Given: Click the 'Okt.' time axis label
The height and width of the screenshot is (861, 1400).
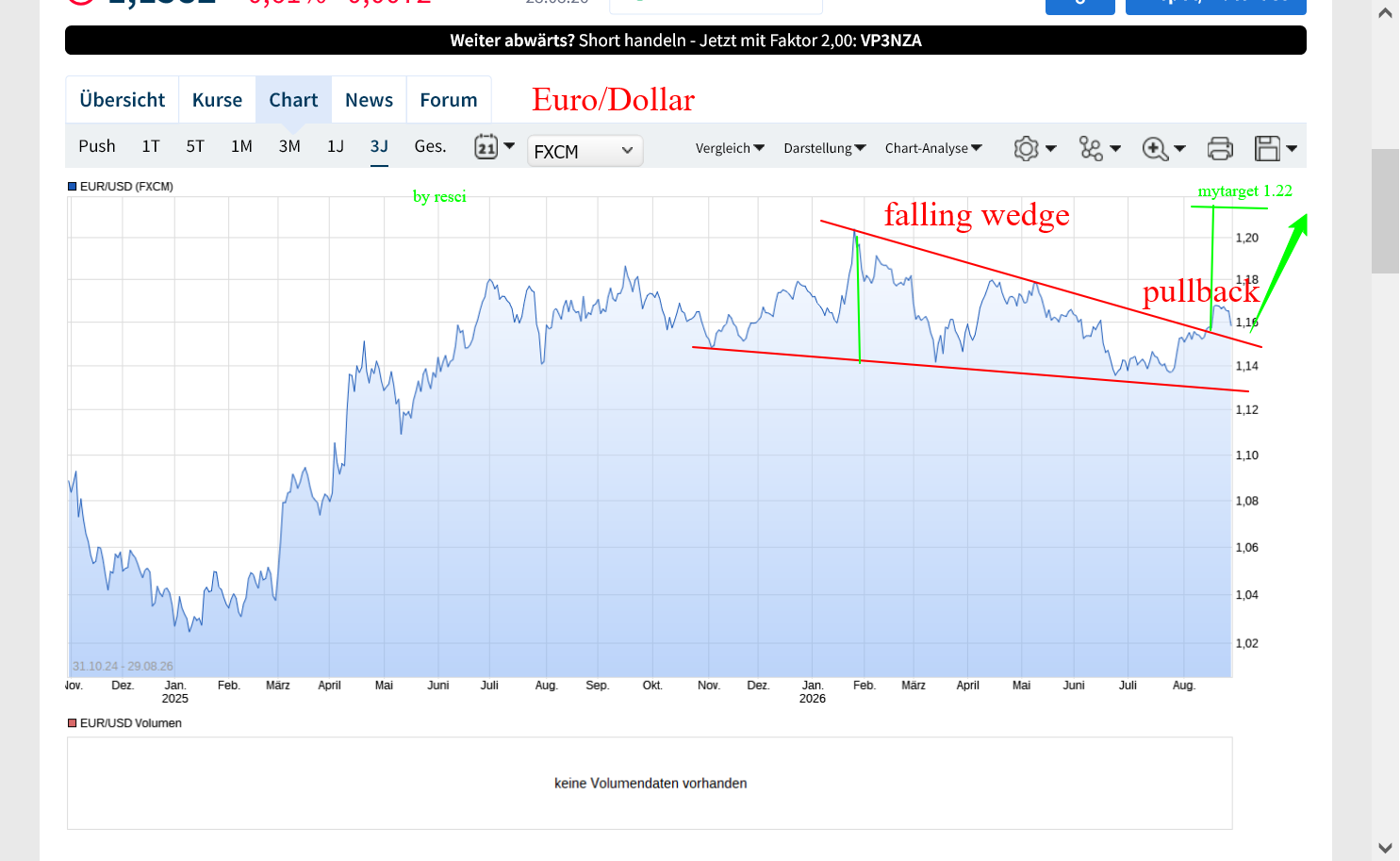Looking at the screenshot, I should 652,686.
